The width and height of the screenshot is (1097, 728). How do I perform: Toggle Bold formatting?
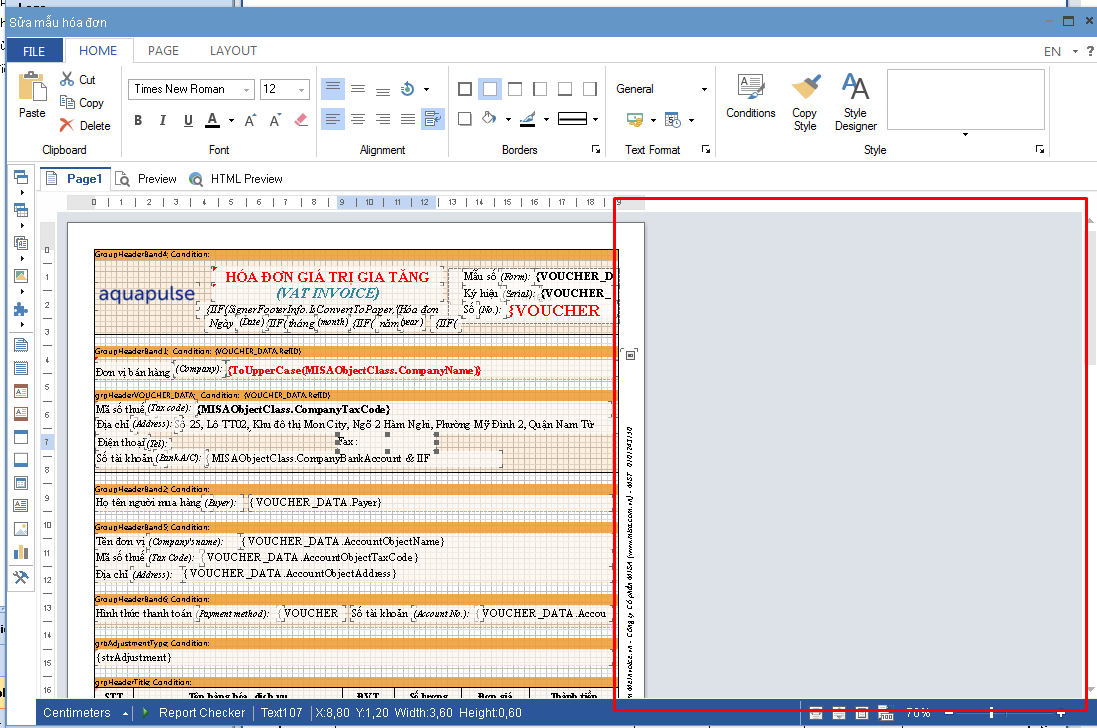[x=138, y=121]
